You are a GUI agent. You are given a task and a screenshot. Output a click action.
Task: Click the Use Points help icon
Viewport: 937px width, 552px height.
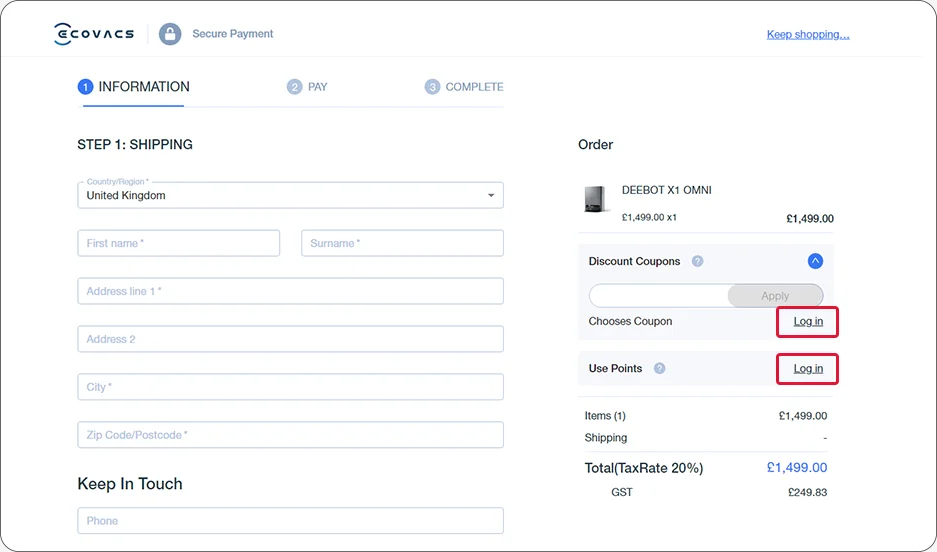click(x=659, y=368)
